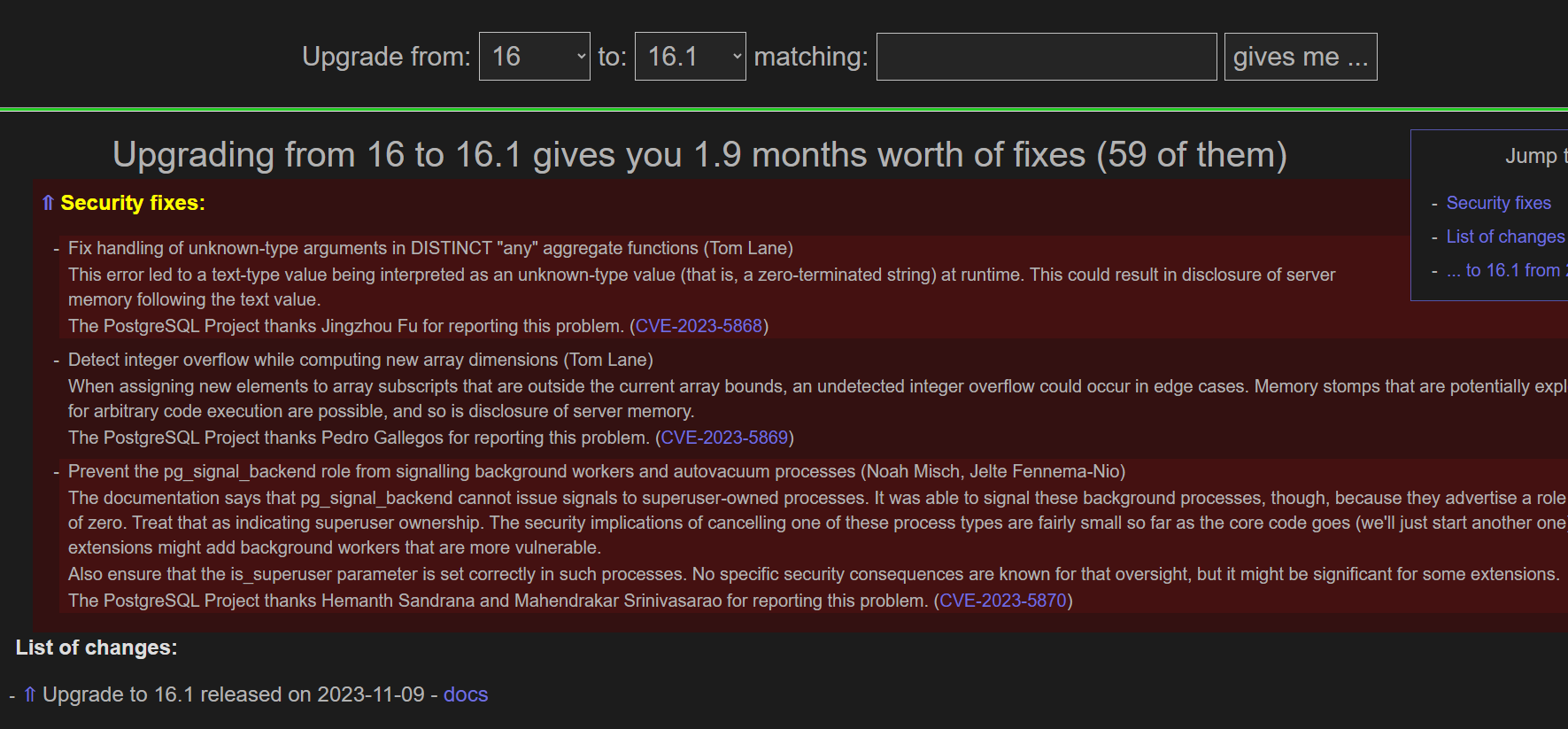Click 'Prevent the pg_signal_backend role' entry text
1568x729 pixels.
pos(597,471)
